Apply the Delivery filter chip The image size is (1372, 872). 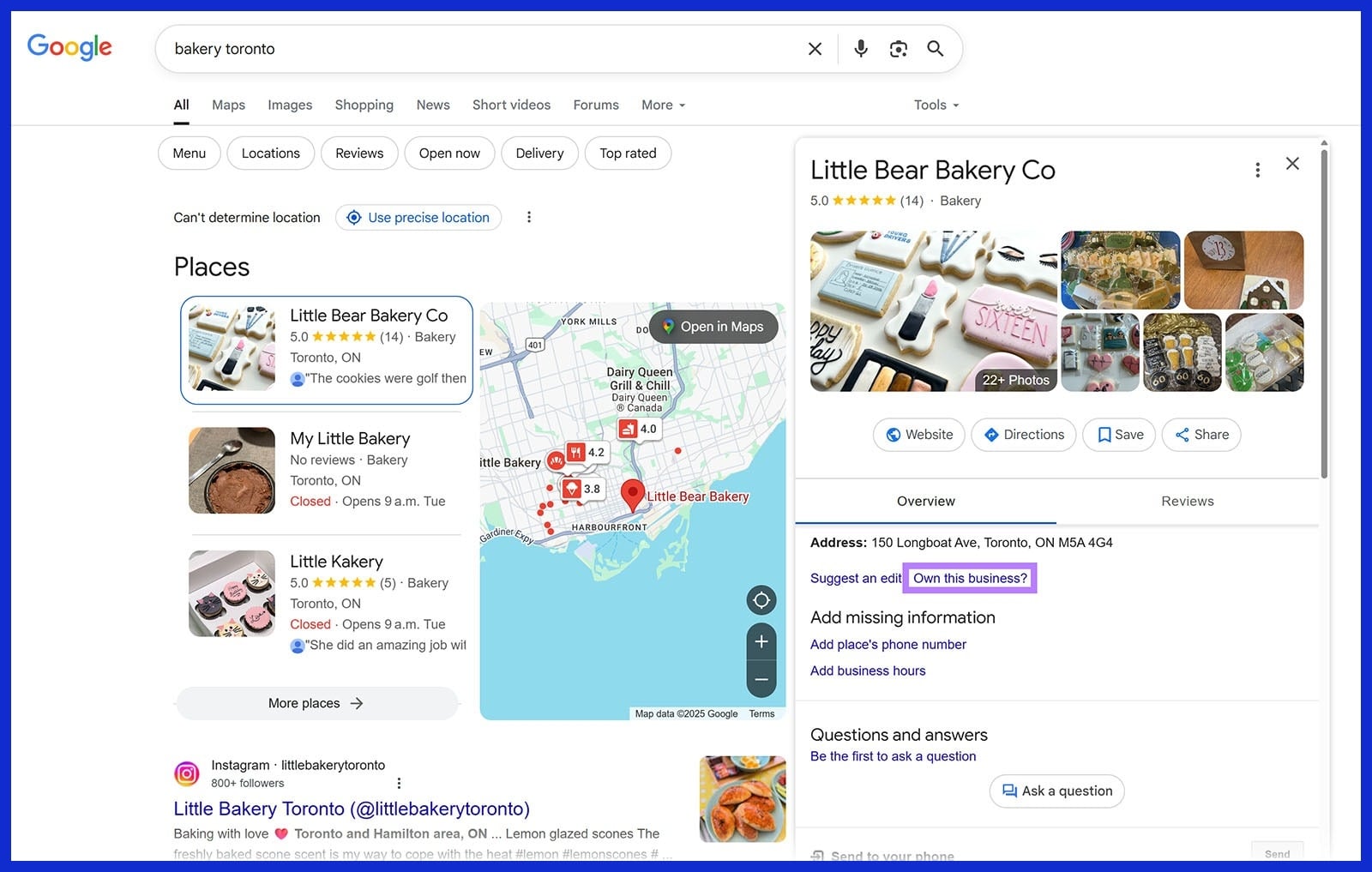[x=539, y=153]
